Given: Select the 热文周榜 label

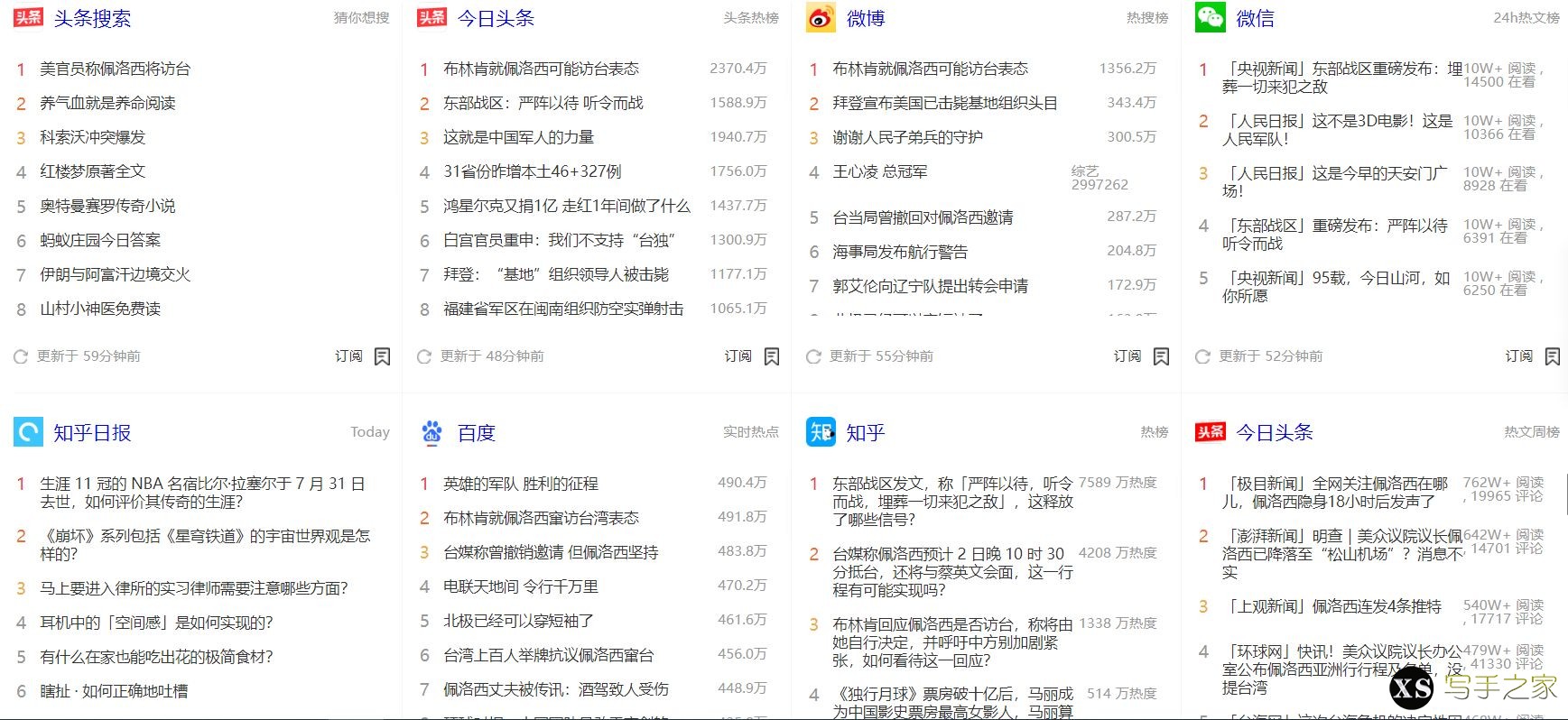Looking at the screenshot, I should pos(1532,432).
